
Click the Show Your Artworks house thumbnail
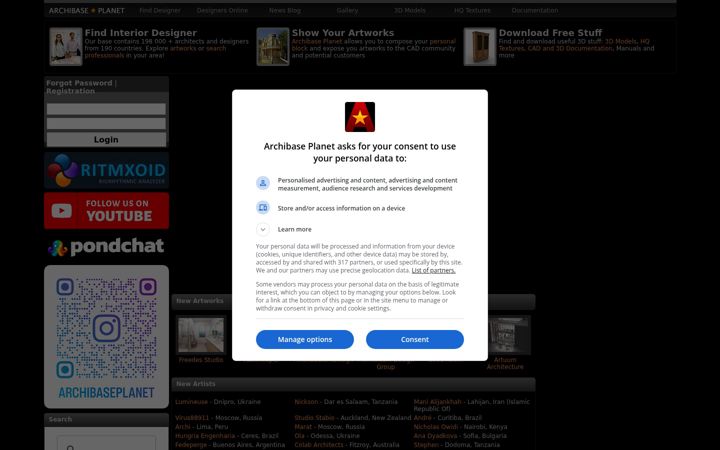273,46
